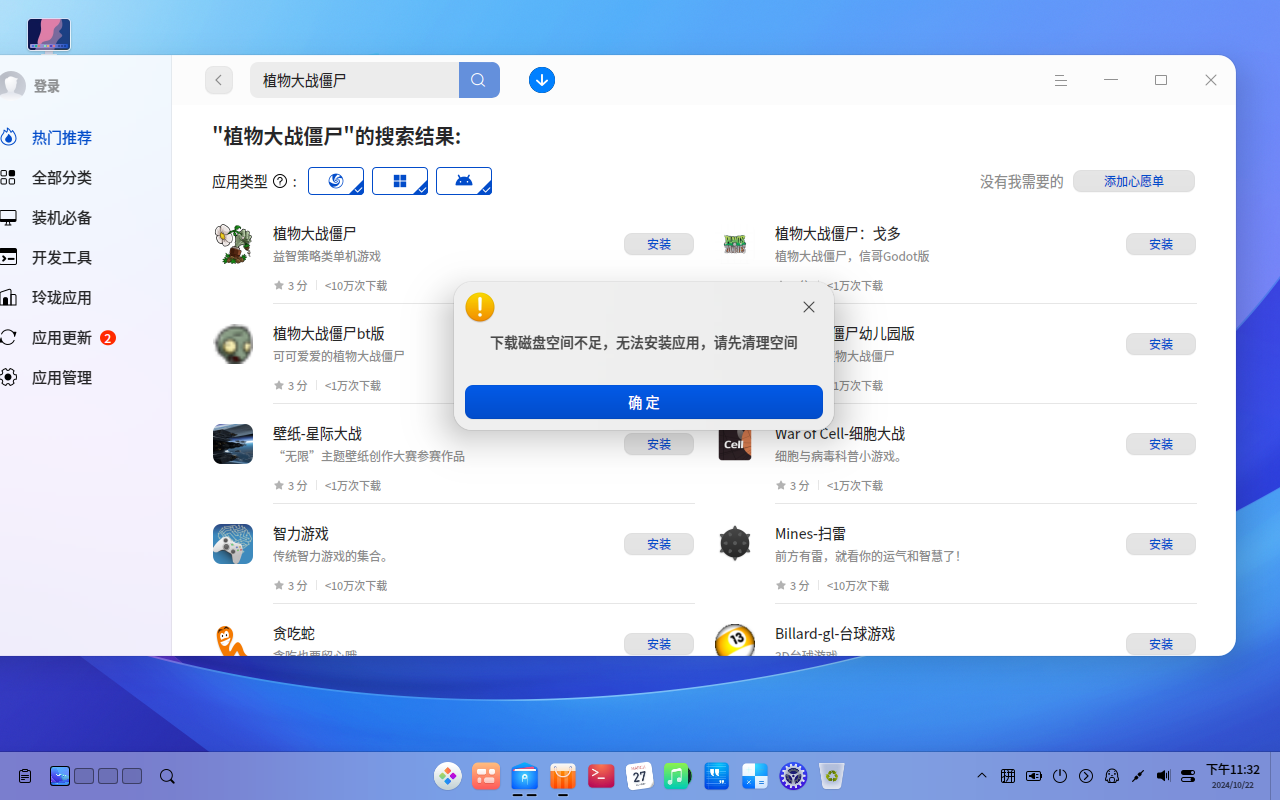Click the magnifier search button beside the search box
The image size is (1280, 800).
479,80
